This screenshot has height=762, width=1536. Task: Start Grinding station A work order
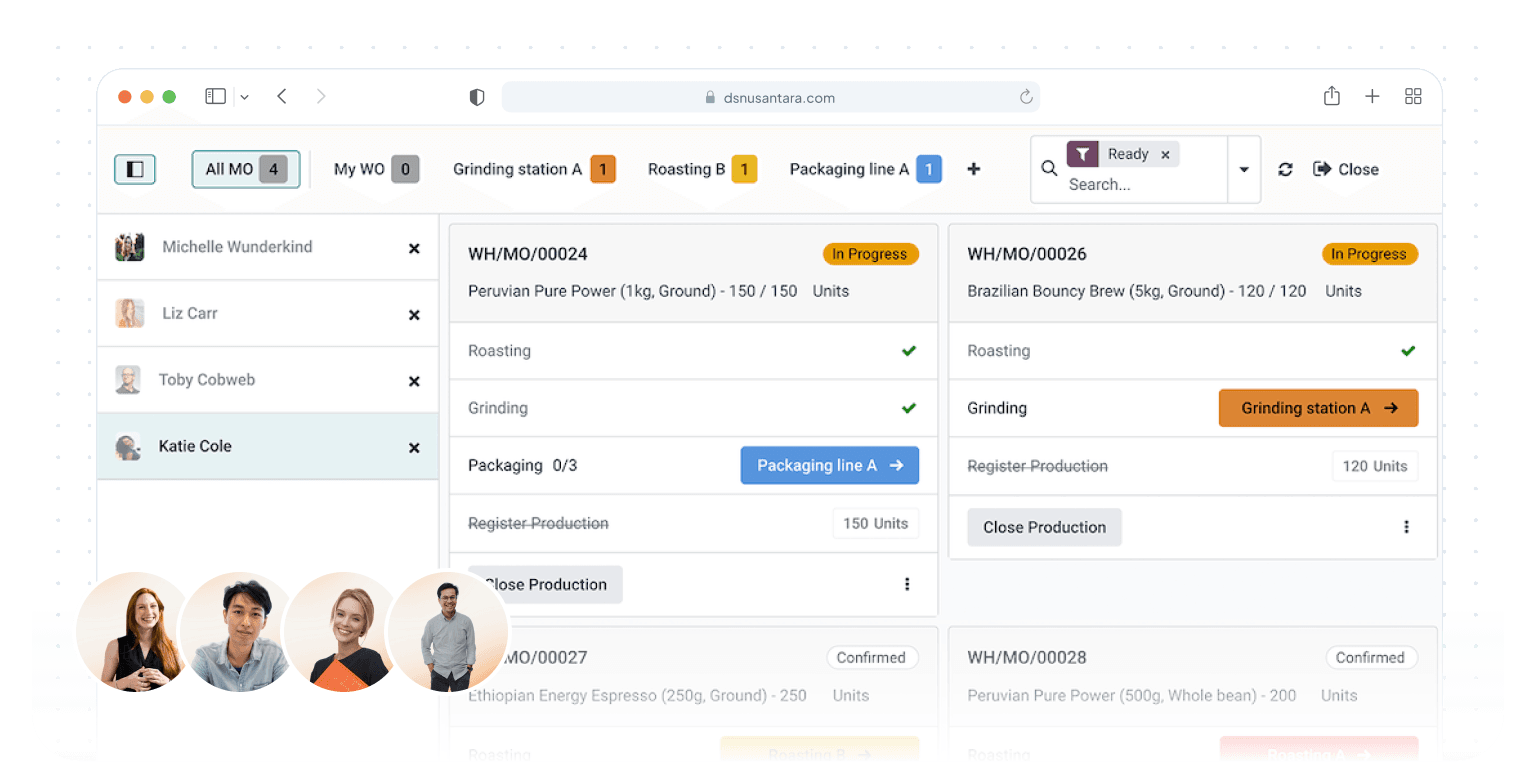(1318, 408)
